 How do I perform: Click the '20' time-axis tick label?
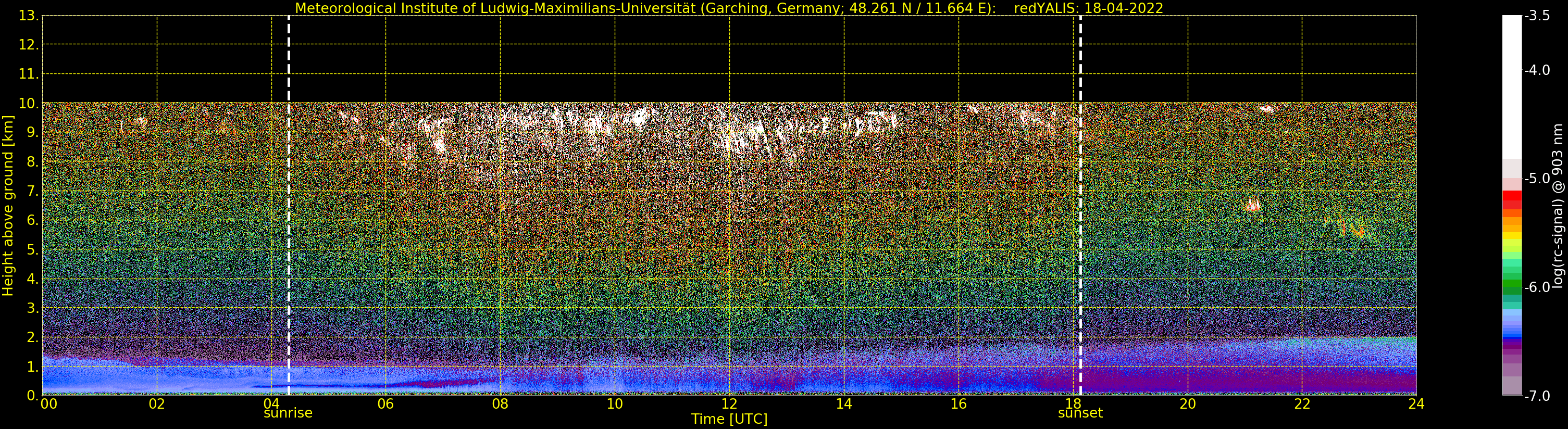point(1188,403)
